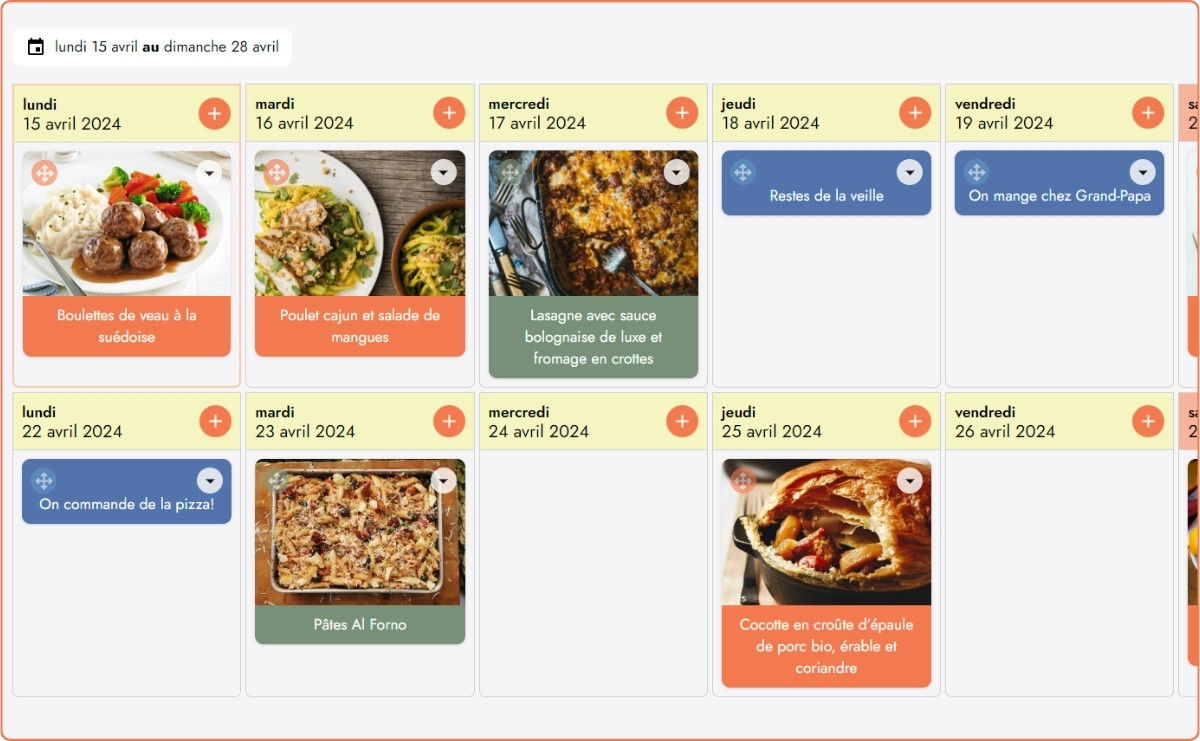
Task: Add a meal to lundi 15 avril
Action: tap(214, 113)
